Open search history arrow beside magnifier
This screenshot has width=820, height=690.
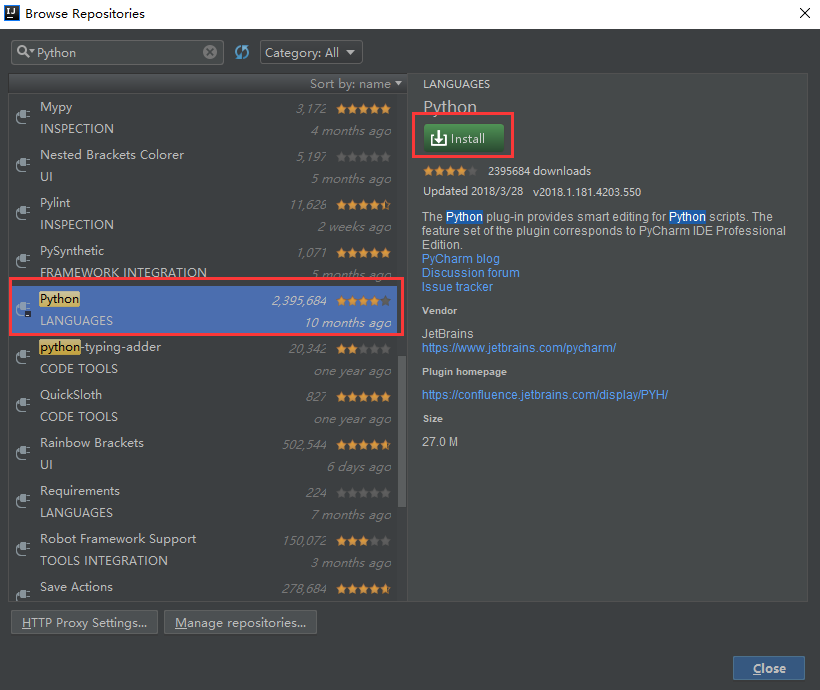(32, 51)
